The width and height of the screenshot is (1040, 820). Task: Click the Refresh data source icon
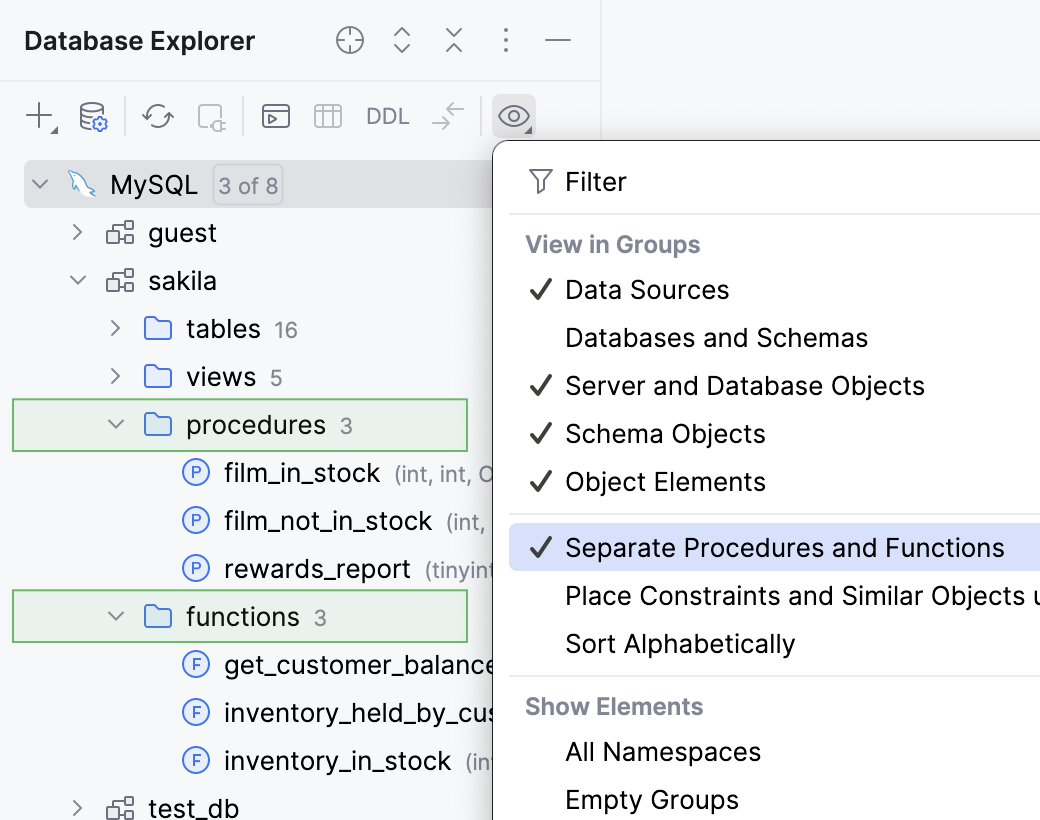click(157, 116)
